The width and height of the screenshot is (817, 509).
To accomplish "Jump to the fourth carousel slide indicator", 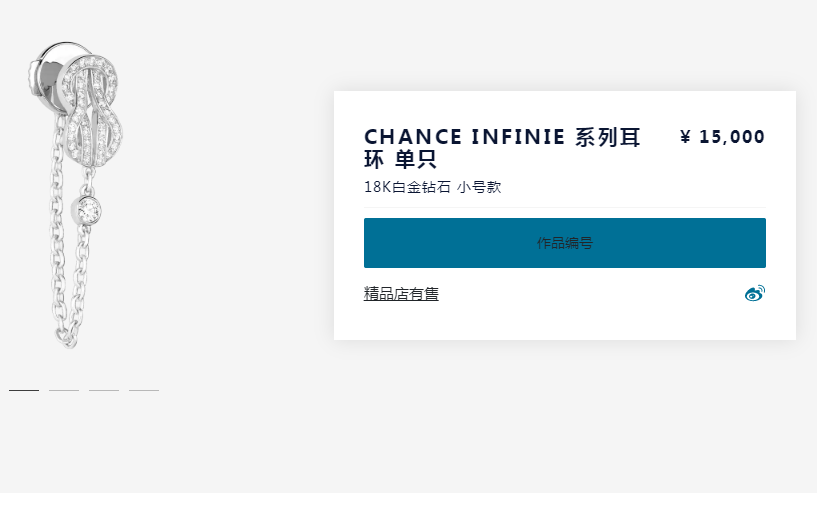I will (x=144, y=390).
